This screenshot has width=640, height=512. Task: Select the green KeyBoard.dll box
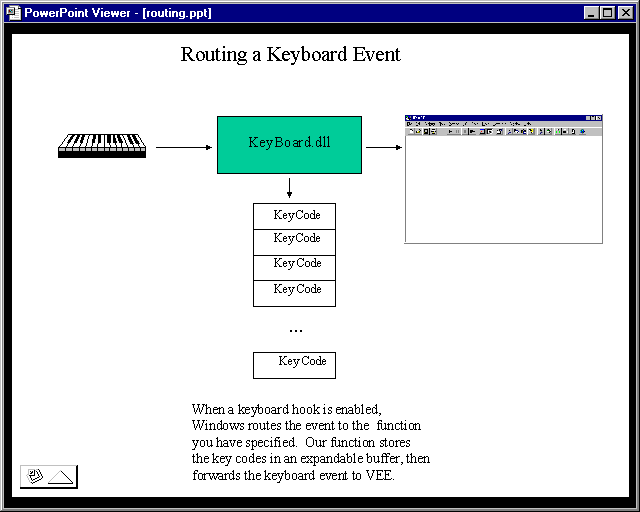[289, 144]
